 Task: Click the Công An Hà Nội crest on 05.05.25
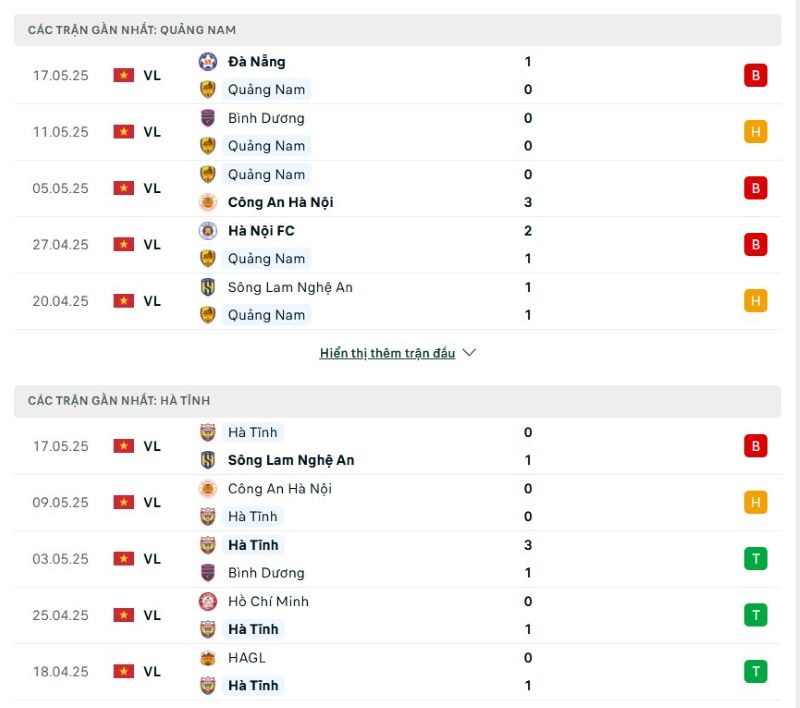point(208,202)
